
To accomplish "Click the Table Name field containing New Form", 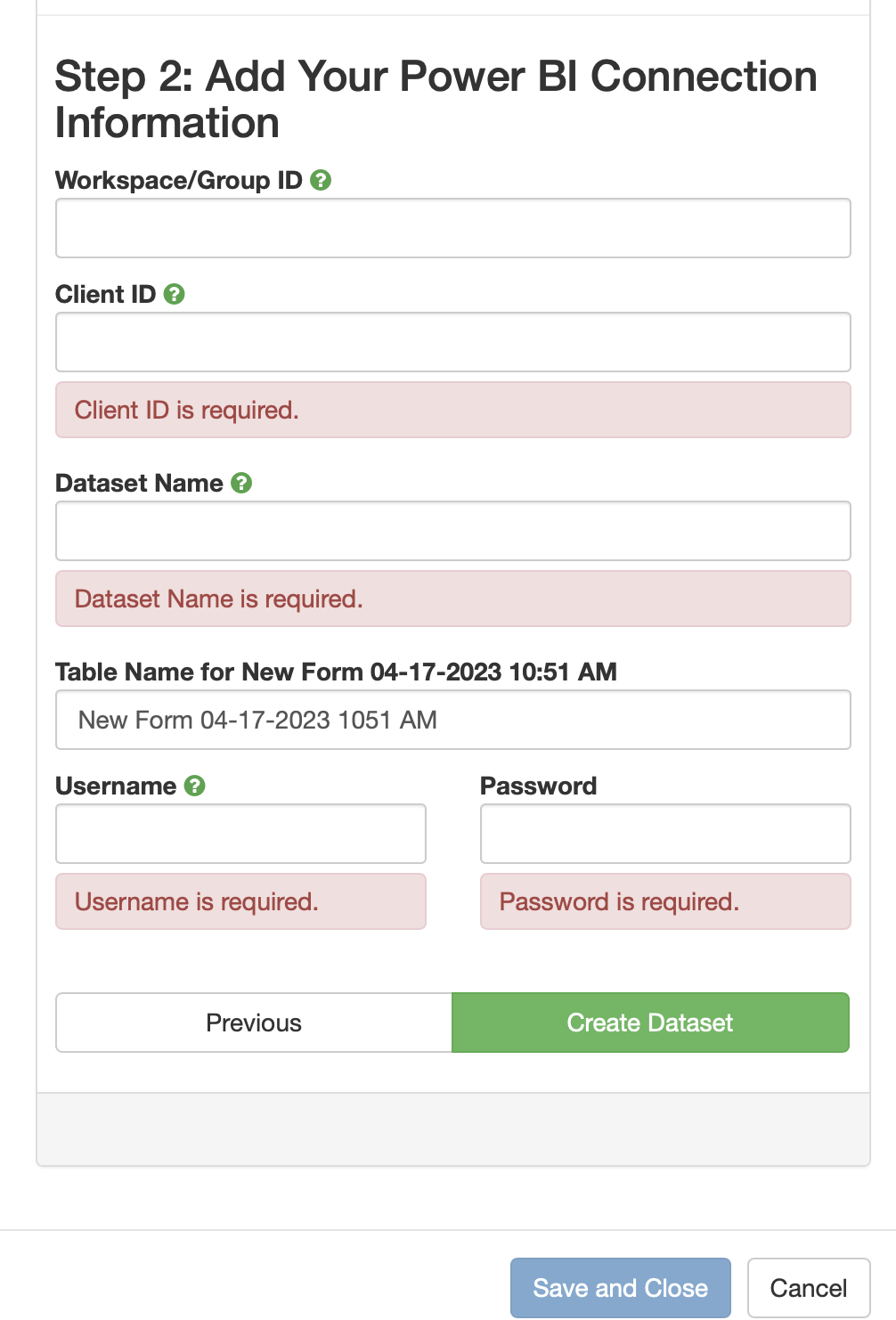I will point(453,720).
